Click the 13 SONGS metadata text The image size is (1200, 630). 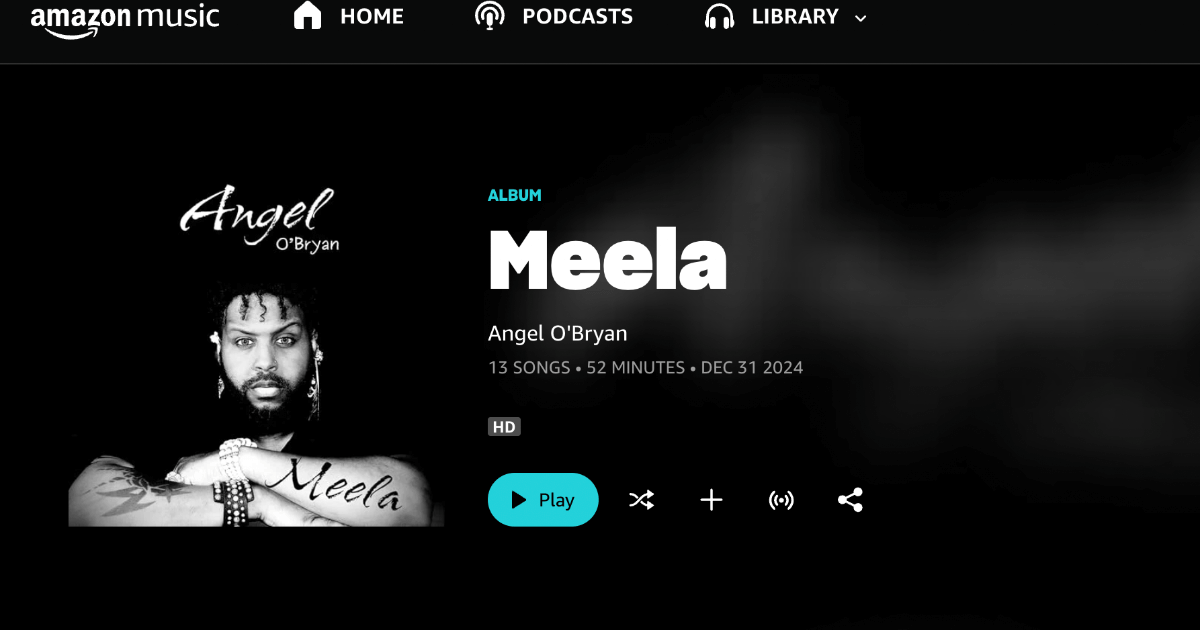tap(529, 368)
